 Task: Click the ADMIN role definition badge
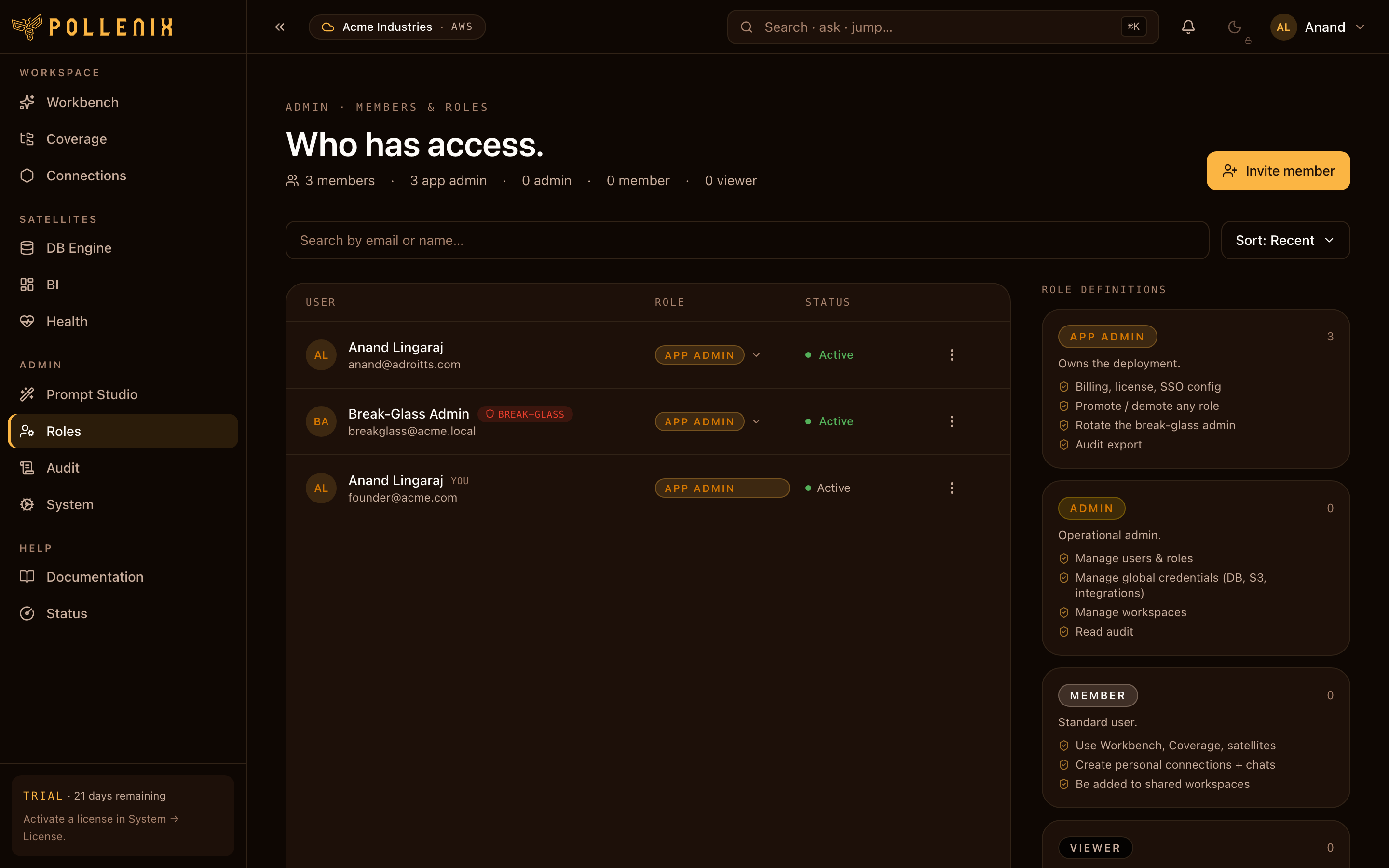pos(1091,508)
